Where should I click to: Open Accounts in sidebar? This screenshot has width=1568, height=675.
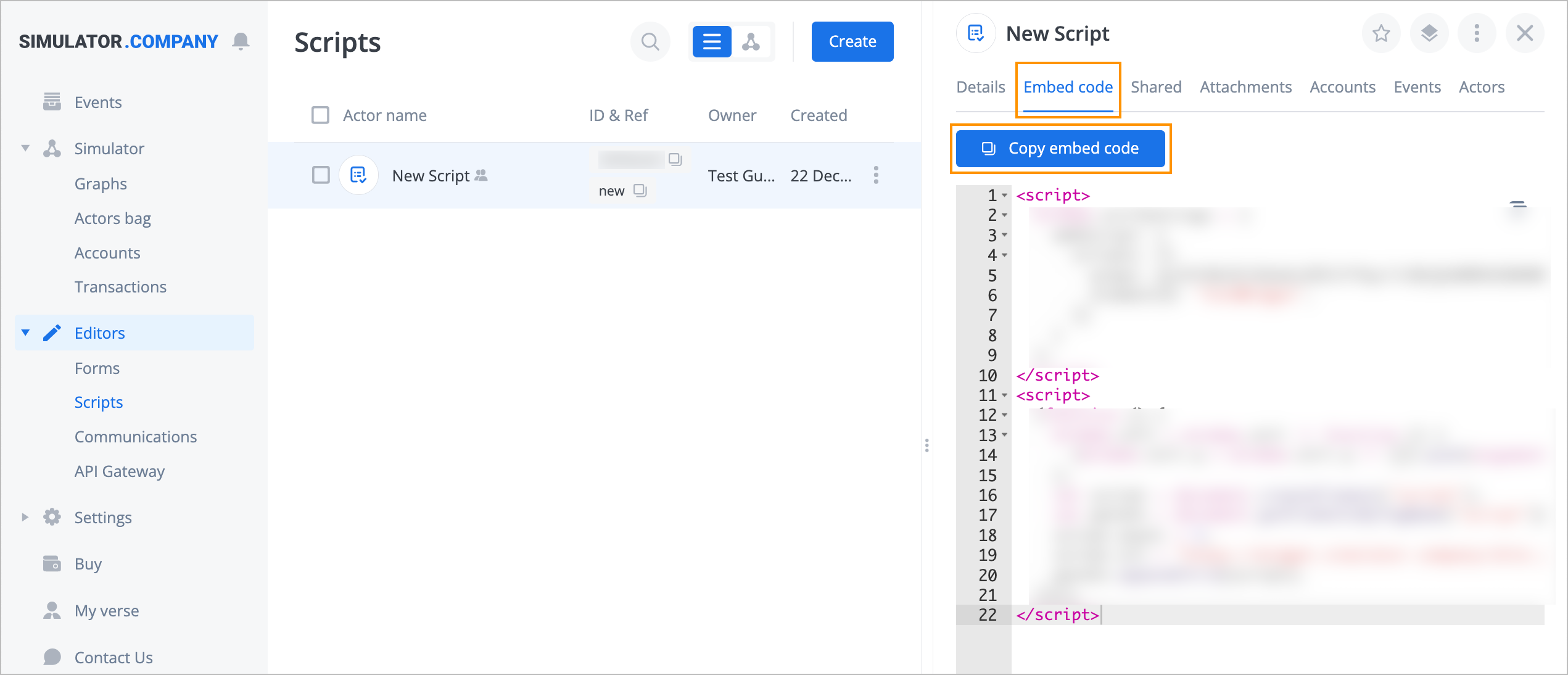[x=107, y=252]
